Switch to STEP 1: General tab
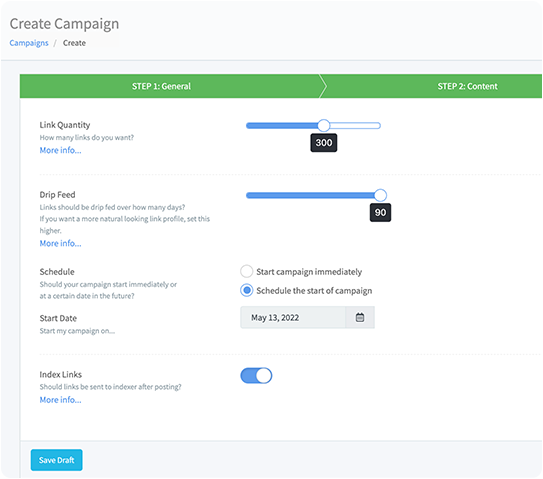 (161, 86)
